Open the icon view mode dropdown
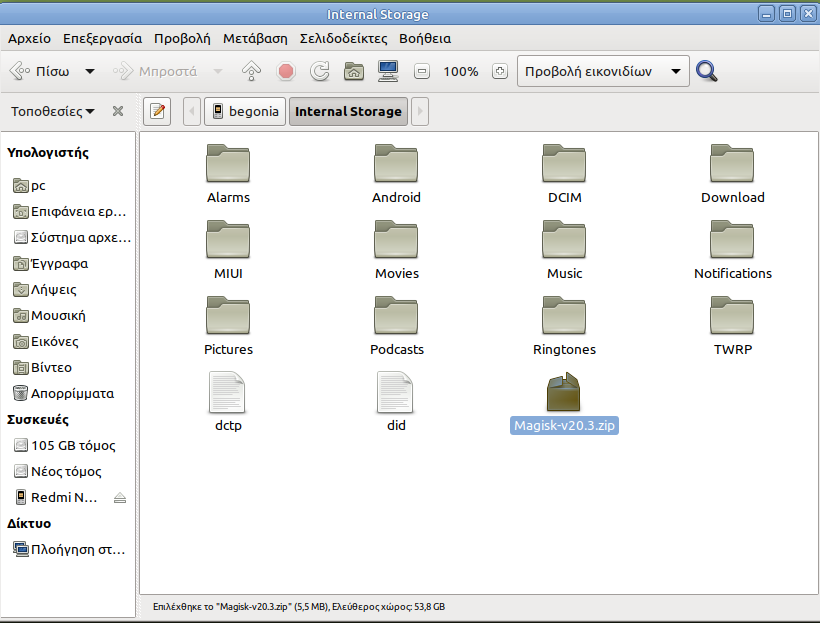This screenshot has width=820, height=623. [x=603, y=72]
